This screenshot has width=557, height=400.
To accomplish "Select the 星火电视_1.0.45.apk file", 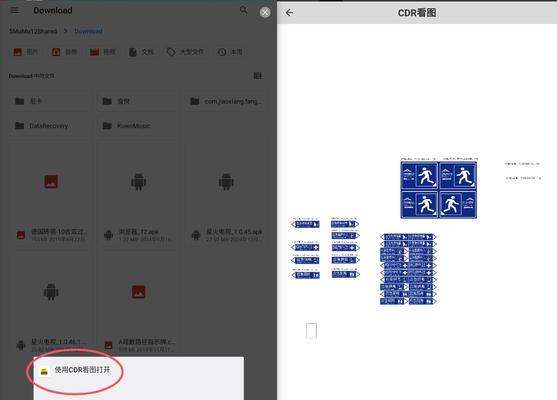I will 226,194.
